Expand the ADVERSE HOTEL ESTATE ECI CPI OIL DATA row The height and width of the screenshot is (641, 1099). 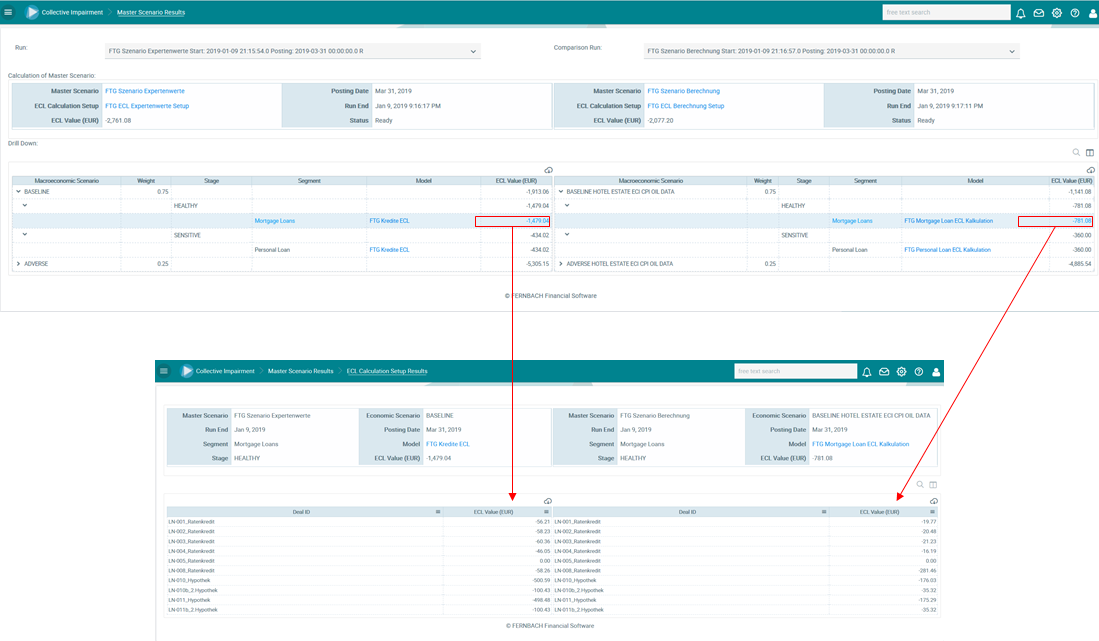(x=561, y=263)
